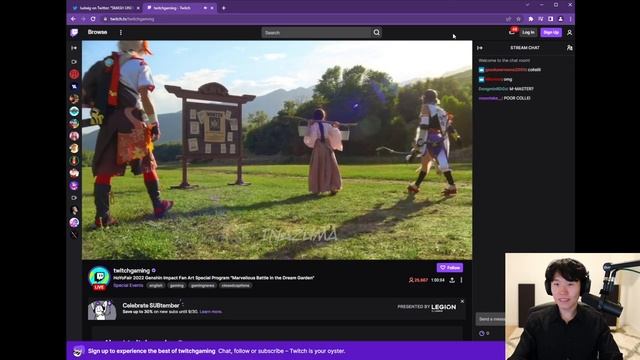Bookmark this page with the star icon
Image resolution: width=640 pixels, height=360 pixels.
point(518,19)
